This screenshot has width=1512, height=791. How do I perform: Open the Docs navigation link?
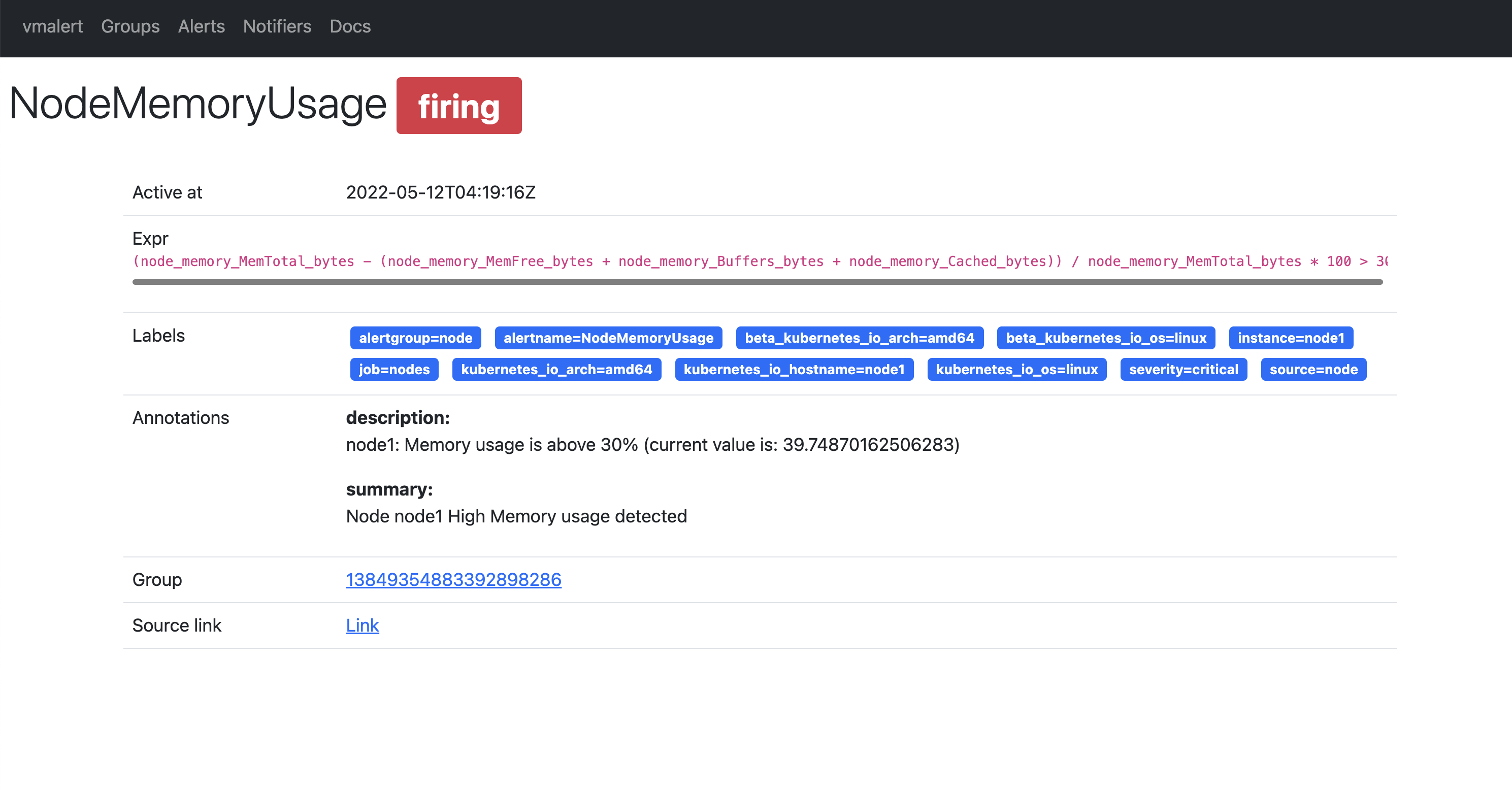(349, 26)
